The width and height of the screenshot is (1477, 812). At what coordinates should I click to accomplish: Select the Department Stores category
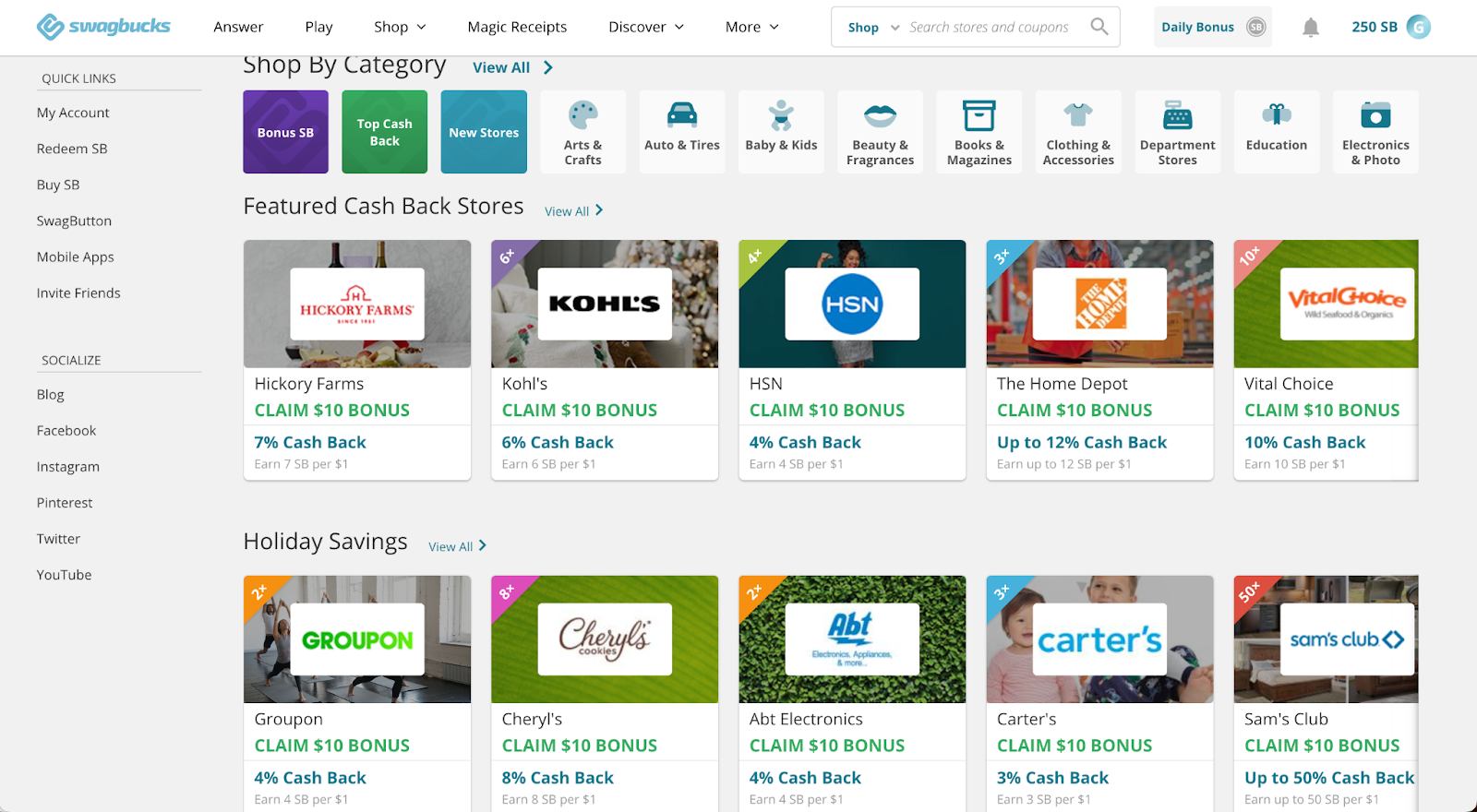pos(1178,132)
